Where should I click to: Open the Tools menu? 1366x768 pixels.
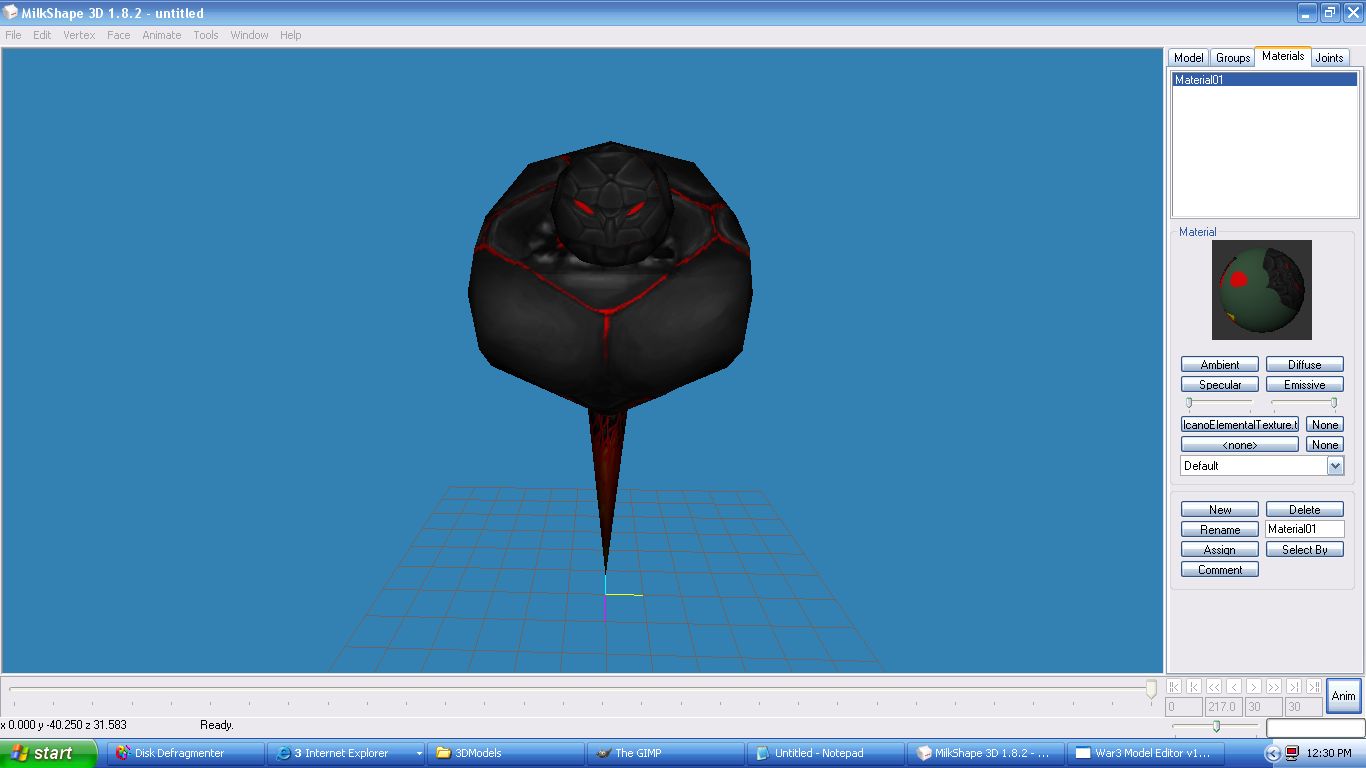pyautogui.click(x=206, y=35)
